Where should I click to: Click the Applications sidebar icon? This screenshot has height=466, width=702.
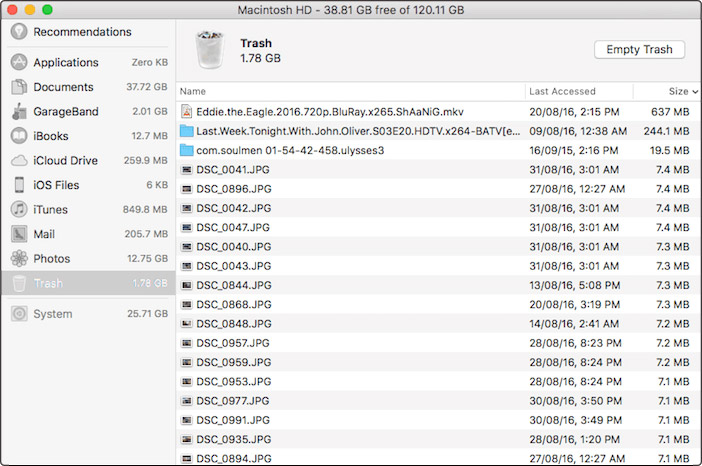(19, 62)
